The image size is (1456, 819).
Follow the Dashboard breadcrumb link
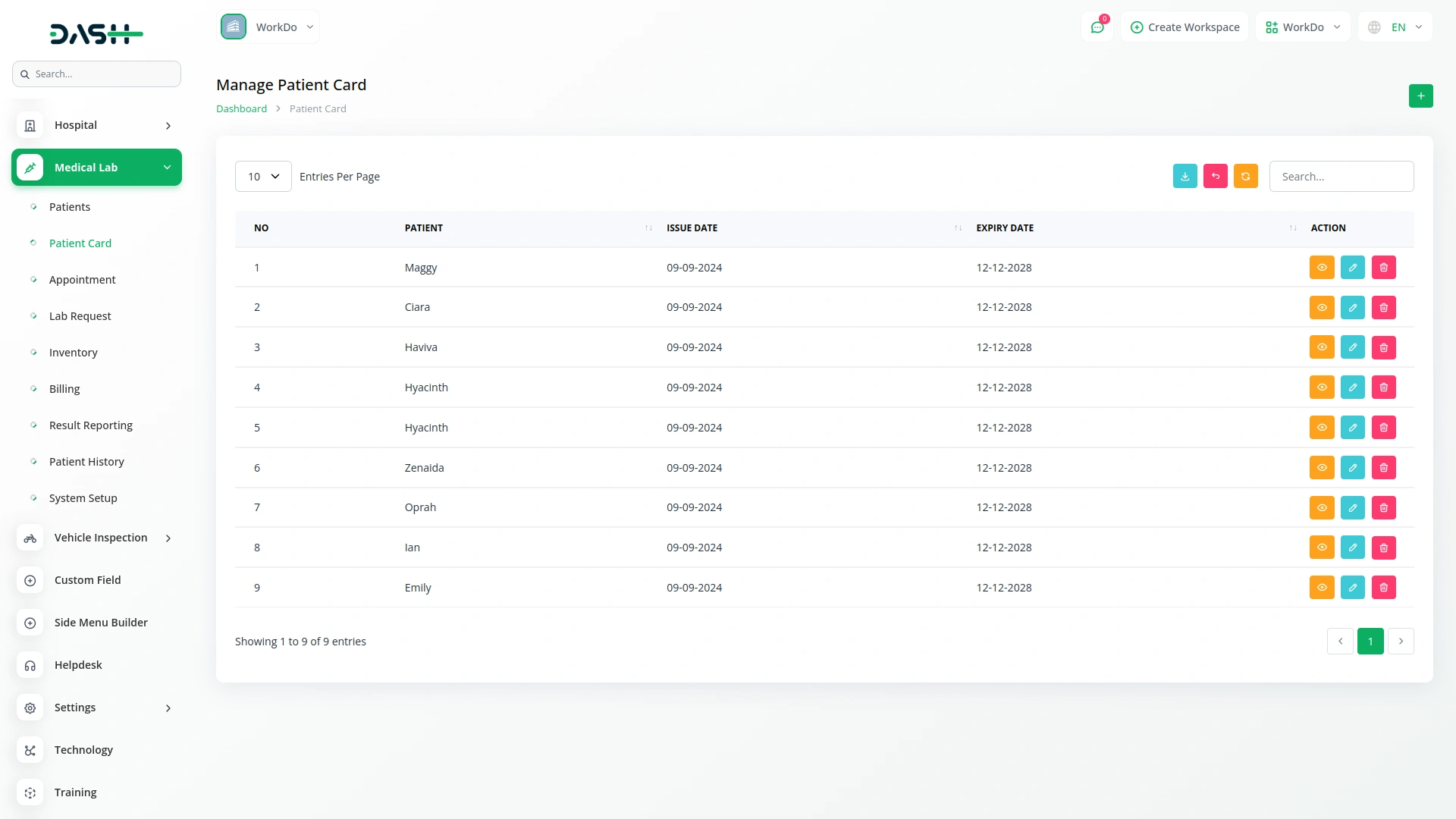coord(241,108)
